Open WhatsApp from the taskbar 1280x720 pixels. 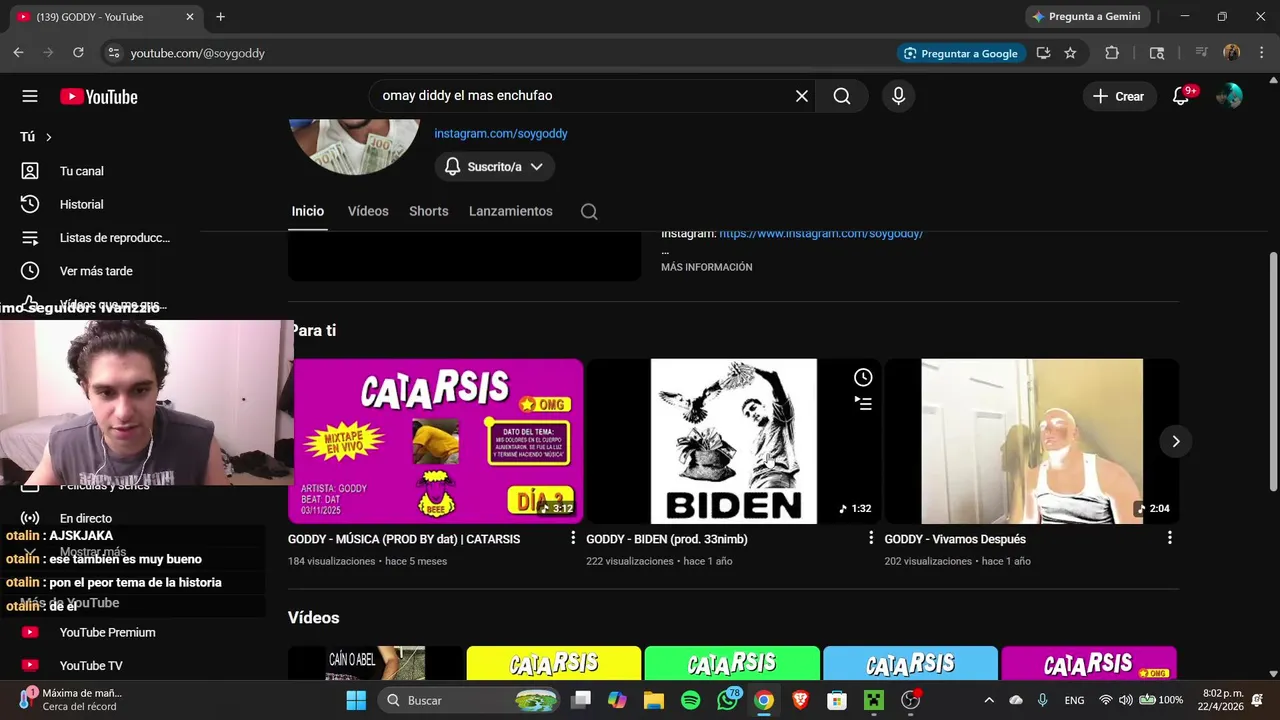(727, 700)
